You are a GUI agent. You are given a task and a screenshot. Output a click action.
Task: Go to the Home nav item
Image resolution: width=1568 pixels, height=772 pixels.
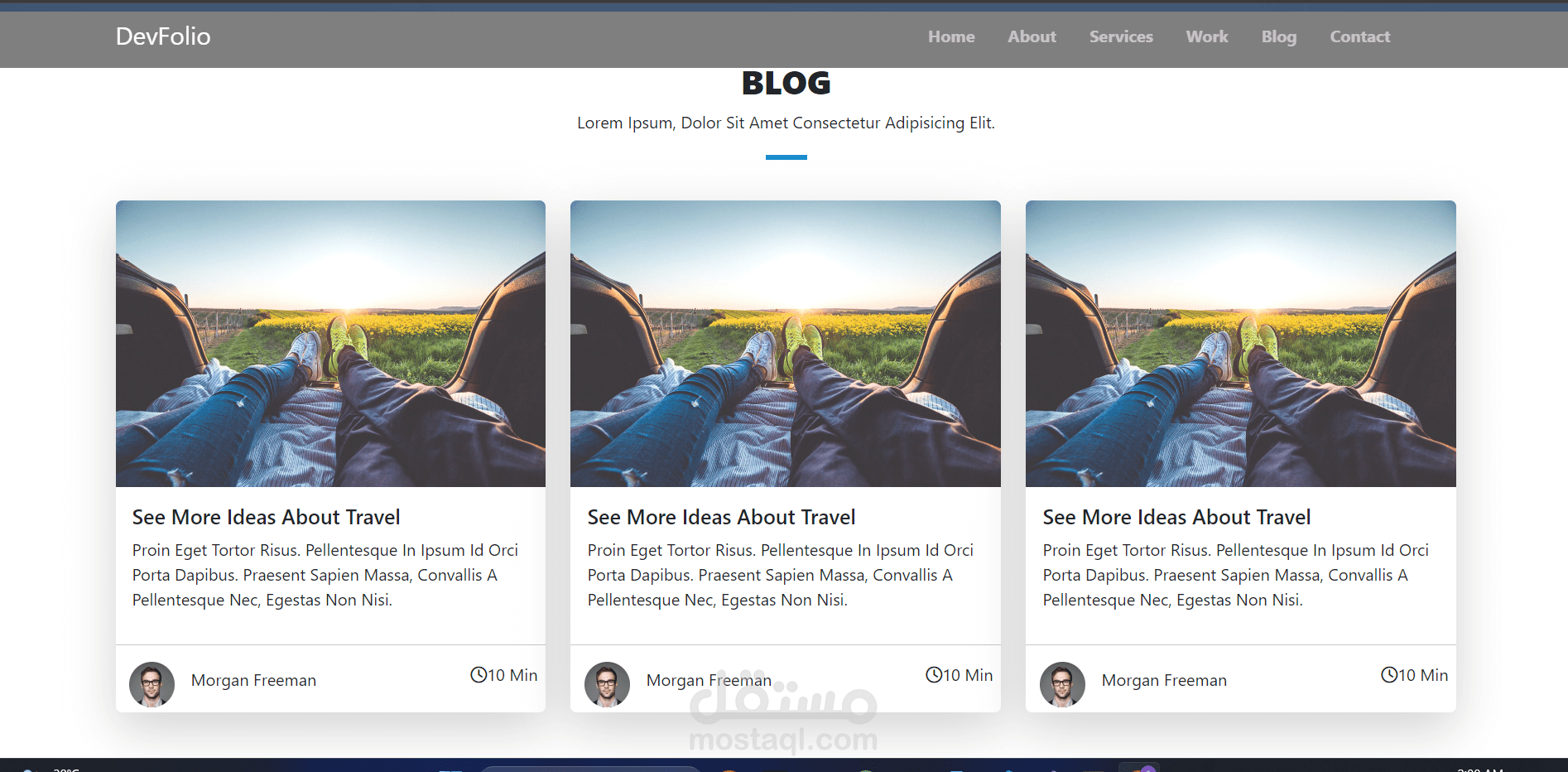click(951, 36)
